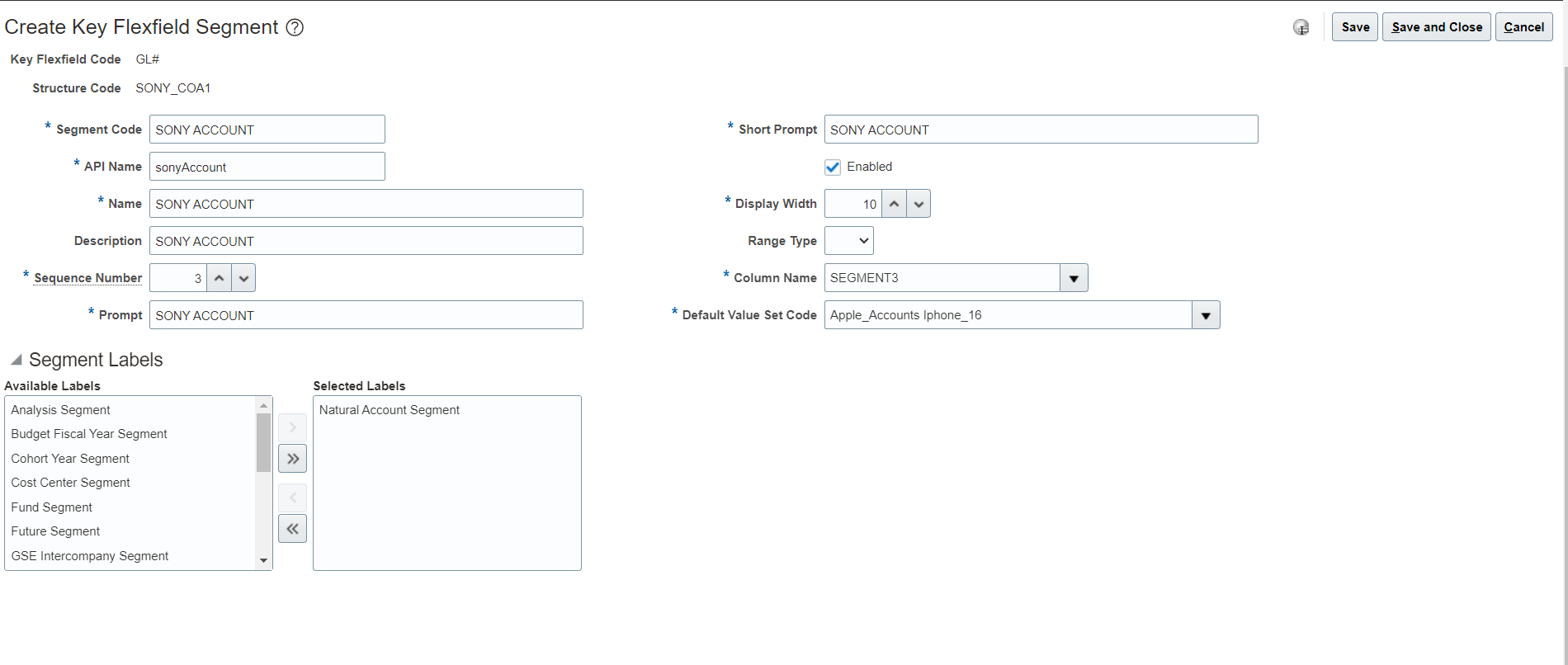Click the API Name input field
The image size is (1568, 665).
tap(267, 167)
